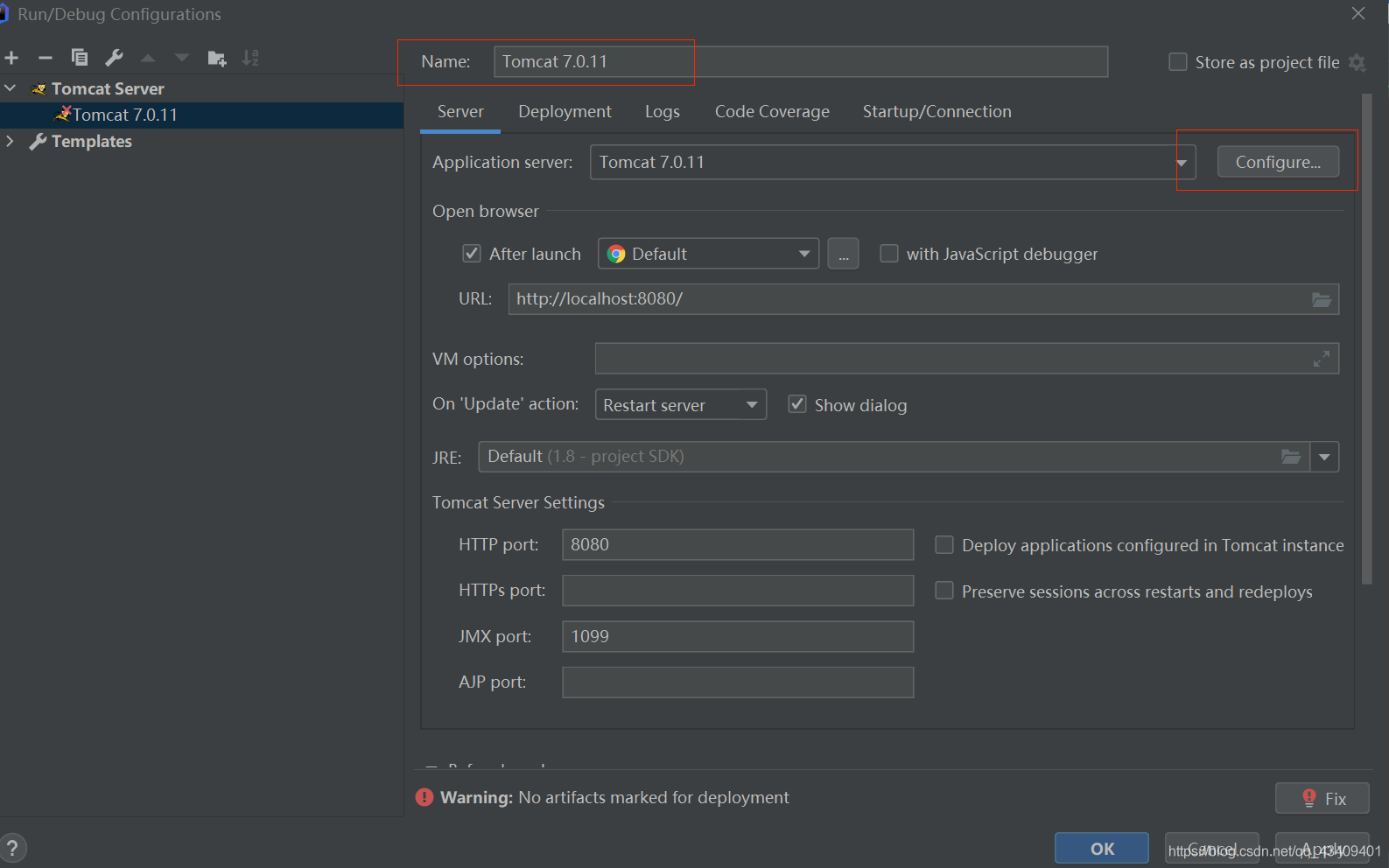Click the red warning icon
This screenshot has width=1389, height=868.
point(424,797)
